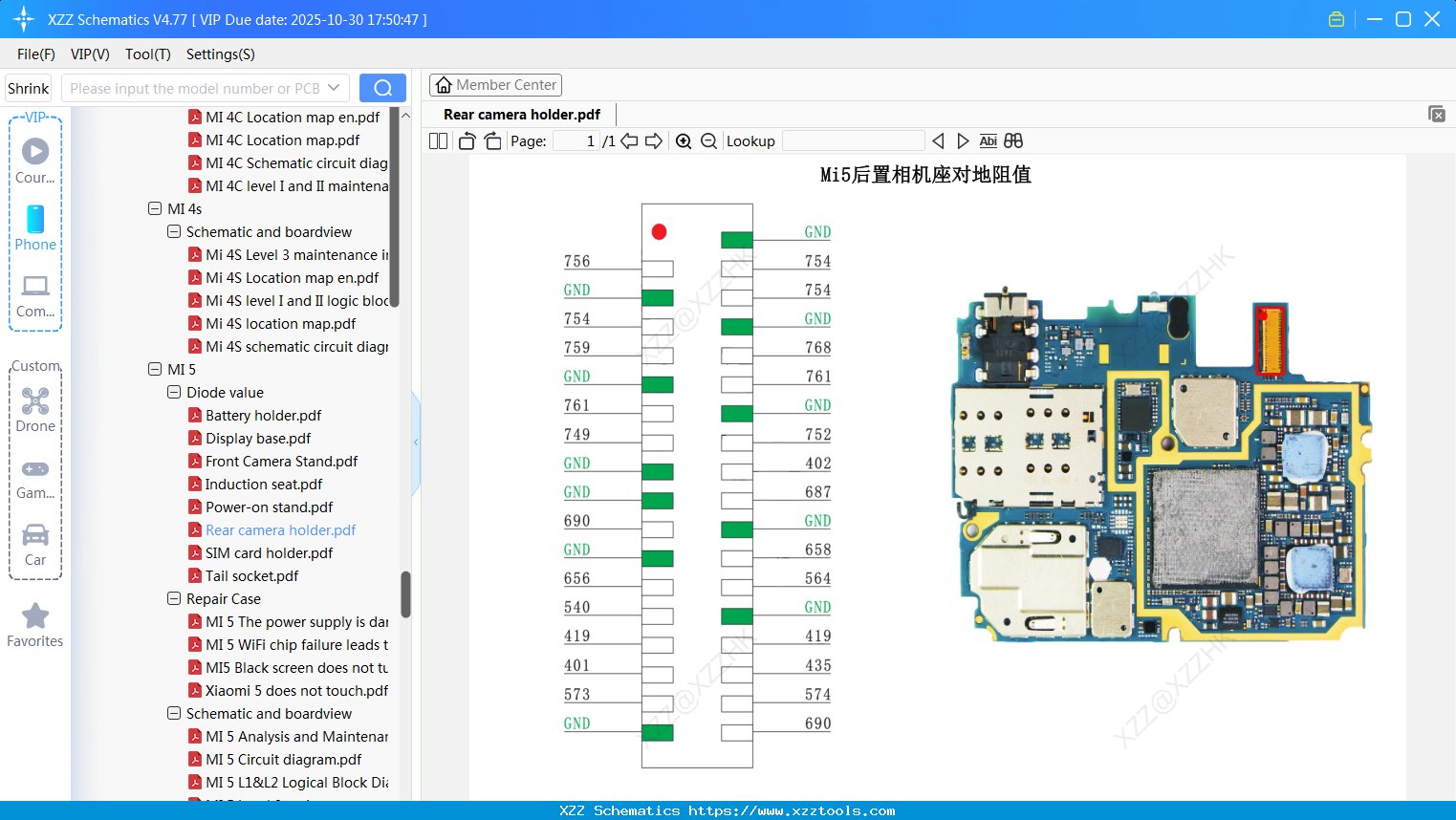Collapse the Diode value folder
This screenshot has width=1456, height=820.
[x=174, y=392]
